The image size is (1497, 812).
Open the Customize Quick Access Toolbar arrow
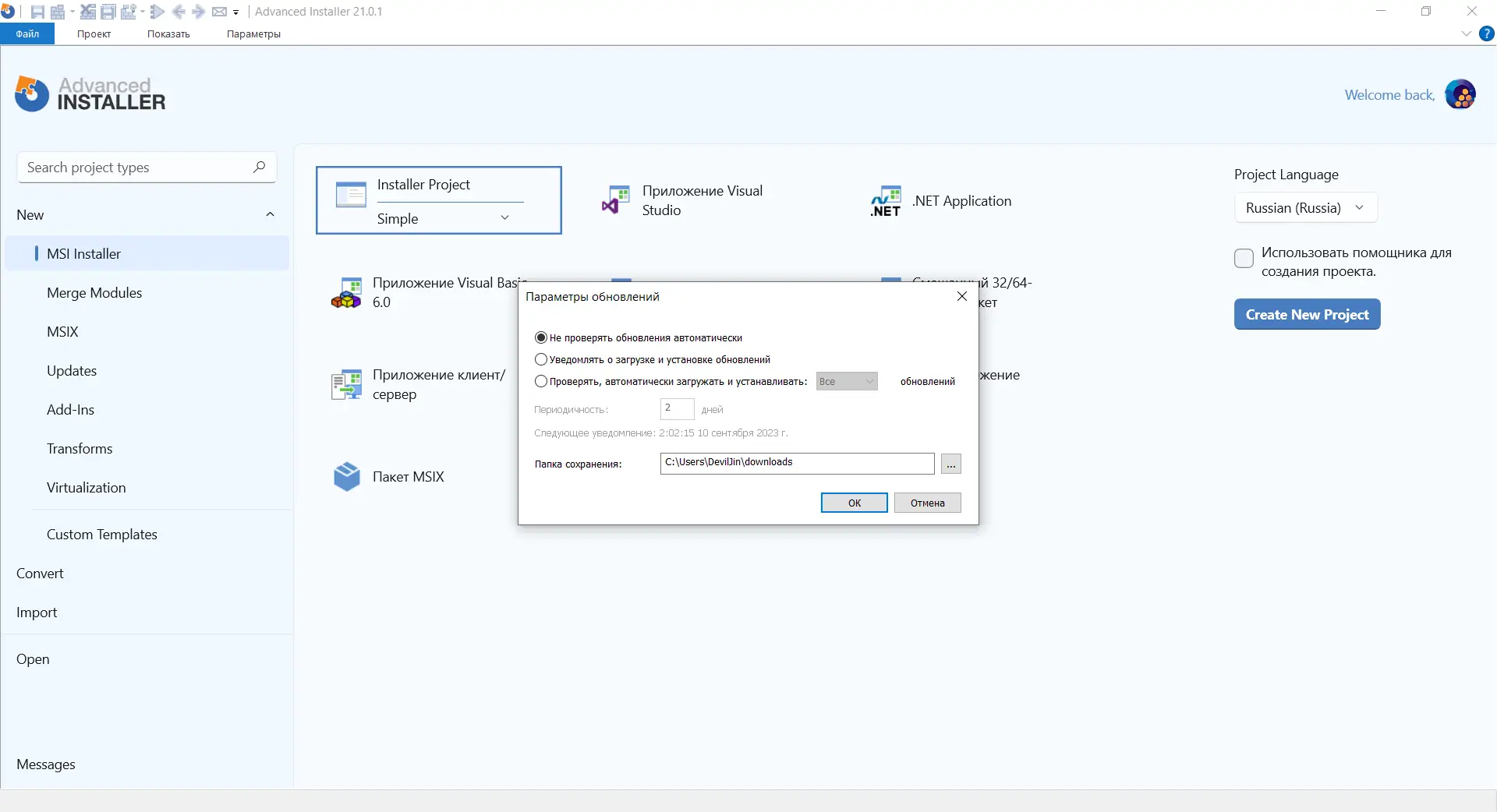tap(235, 12)
